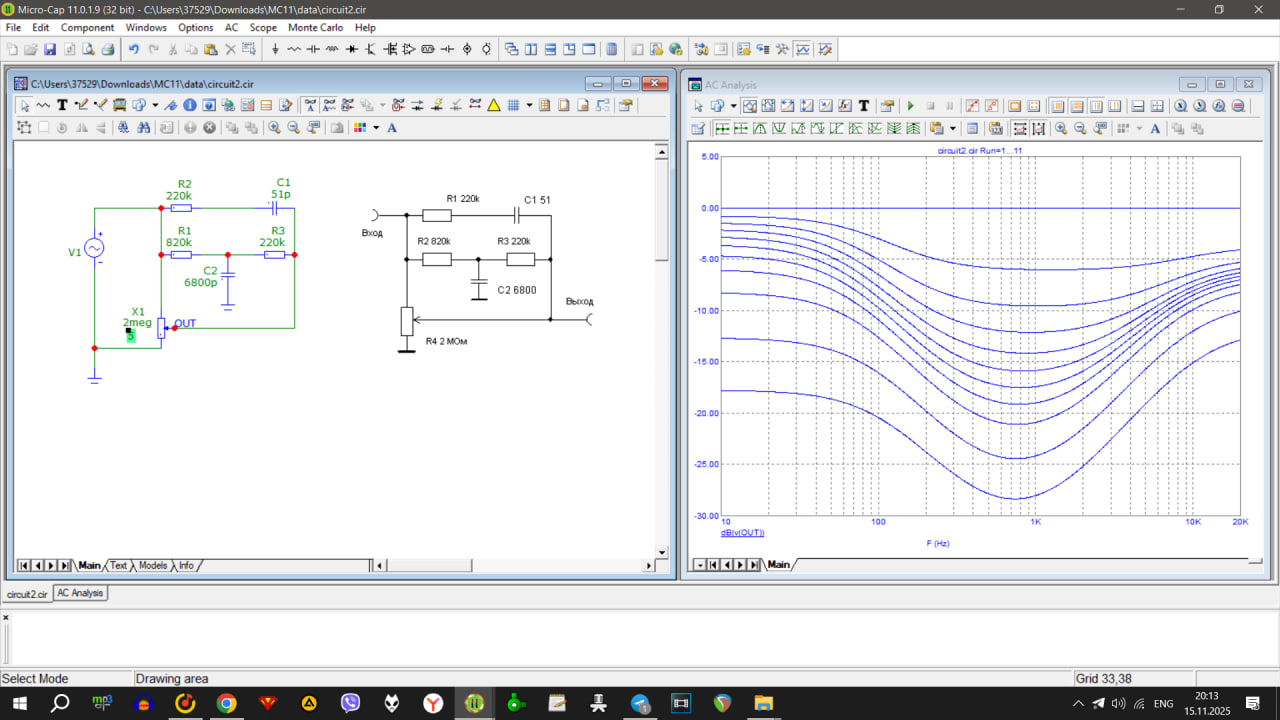Click the resistor component in the main toolbar
The width and height of the screenshot is (1280, 720).
tap(294, 49)
